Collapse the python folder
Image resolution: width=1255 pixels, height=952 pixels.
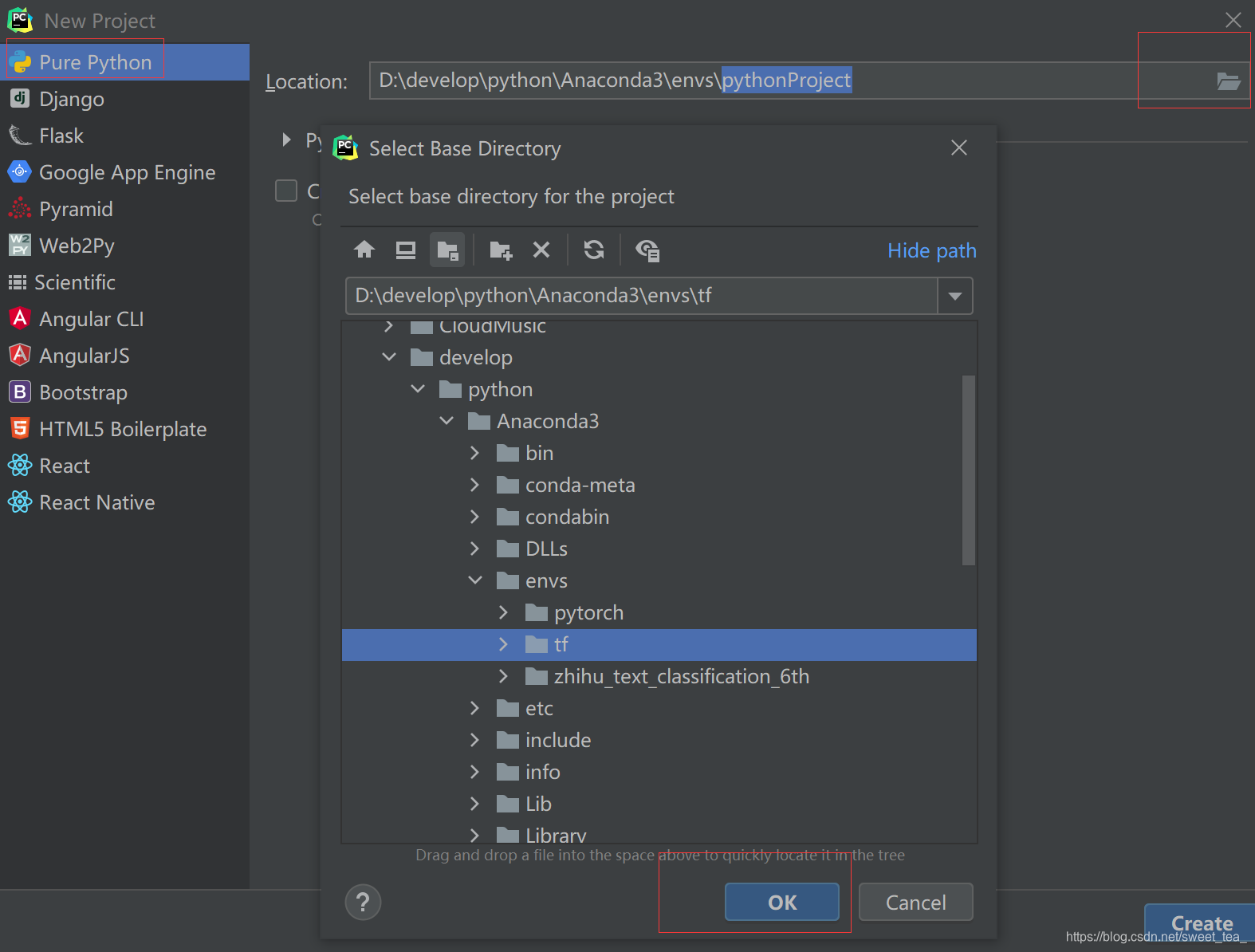click(x=418, y=389)
